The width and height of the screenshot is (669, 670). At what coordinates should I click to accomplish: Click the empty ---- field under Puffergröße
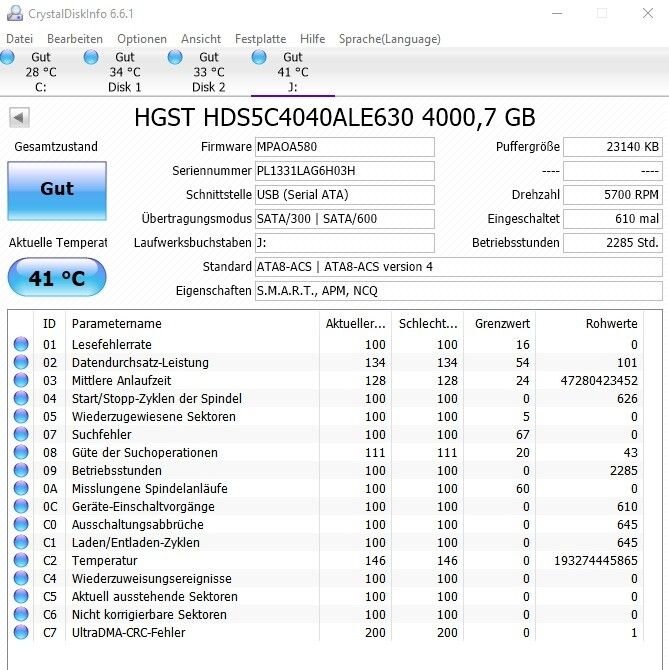coord(613,170)
